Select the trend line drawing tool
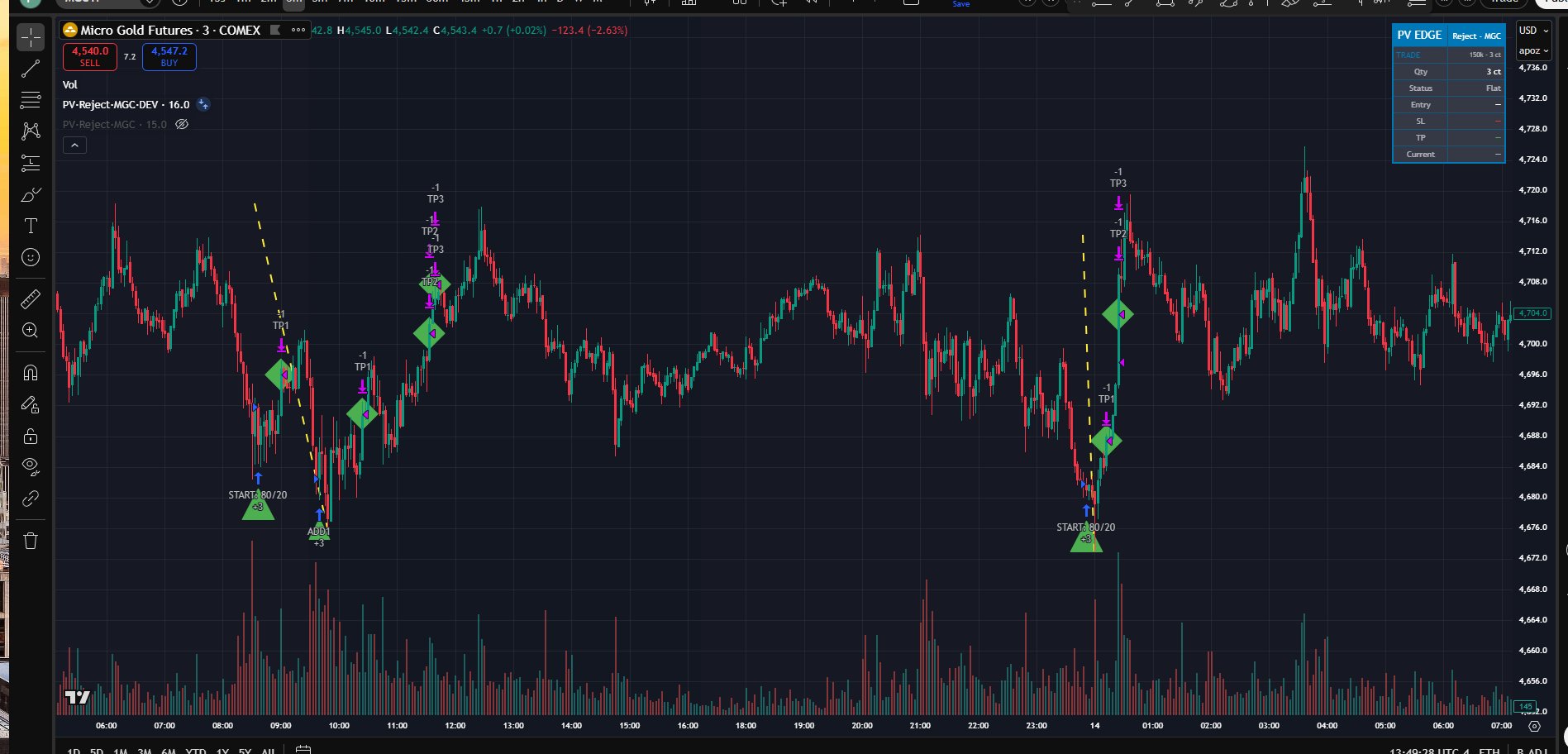Viewport: 1568px width, 754px height. 31,69
